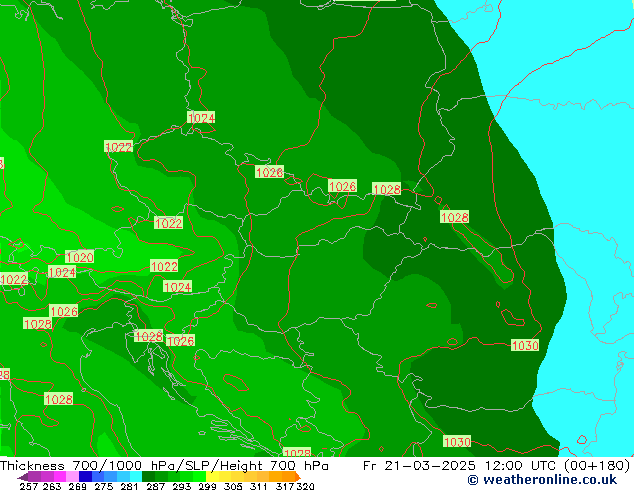634x490 pixels.
Task: Click the 269 legend value
Action: [77, 486]
